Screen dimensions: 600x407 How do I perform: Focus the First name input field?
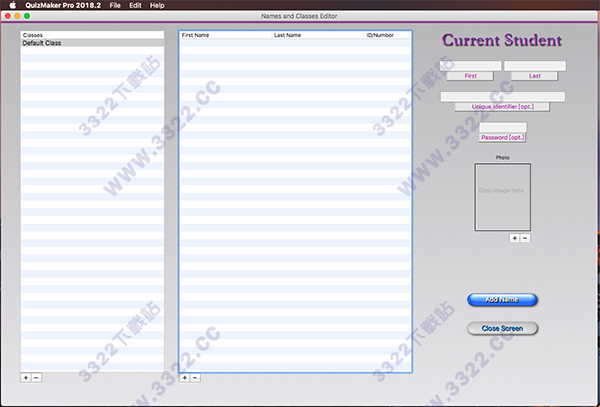point(470,66)
